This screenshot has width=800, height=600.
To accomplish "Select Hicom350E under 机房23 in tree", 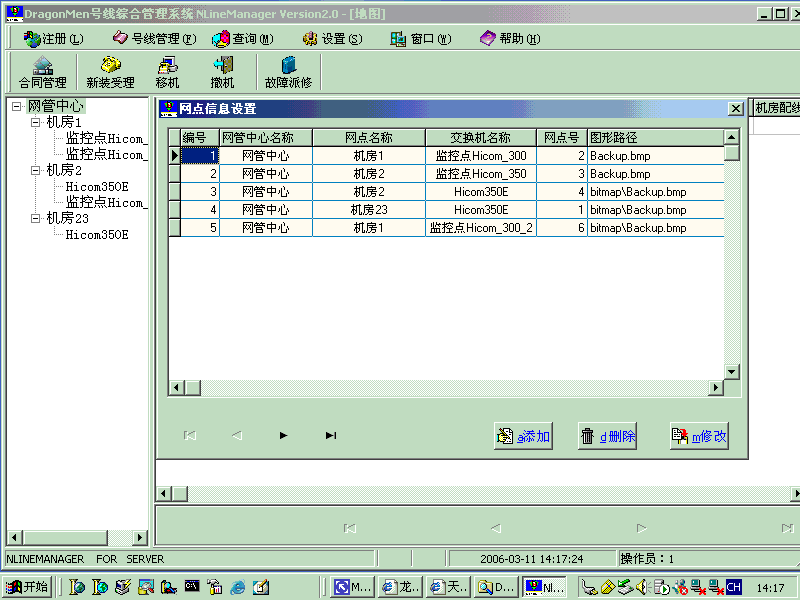I will (97, 235).
